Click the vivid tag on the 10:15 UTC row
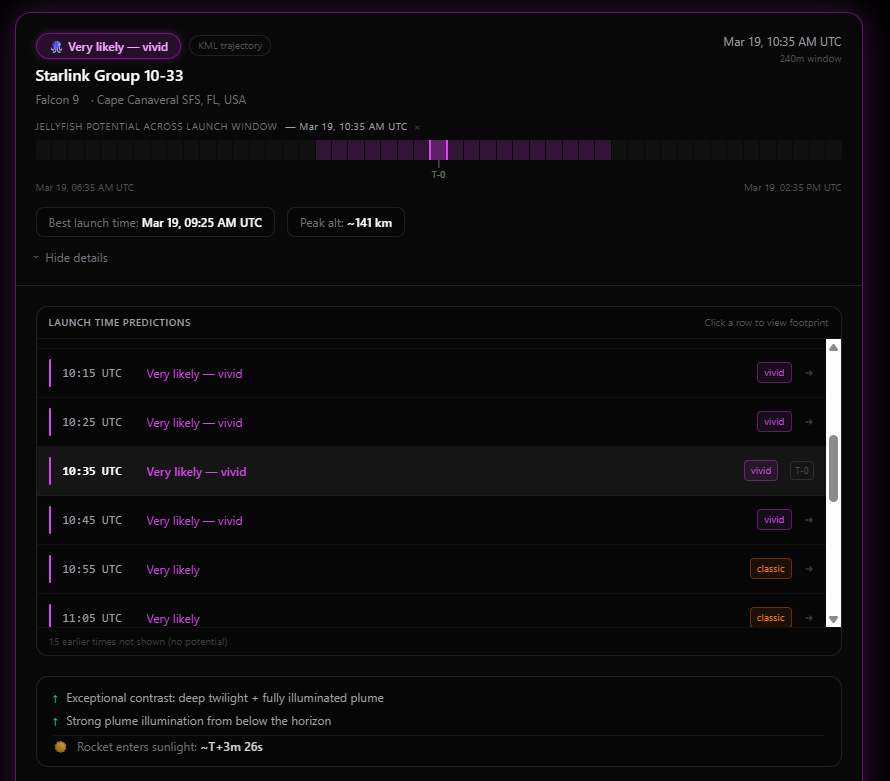This screenshot has width=890, height=781. point(774,373)
